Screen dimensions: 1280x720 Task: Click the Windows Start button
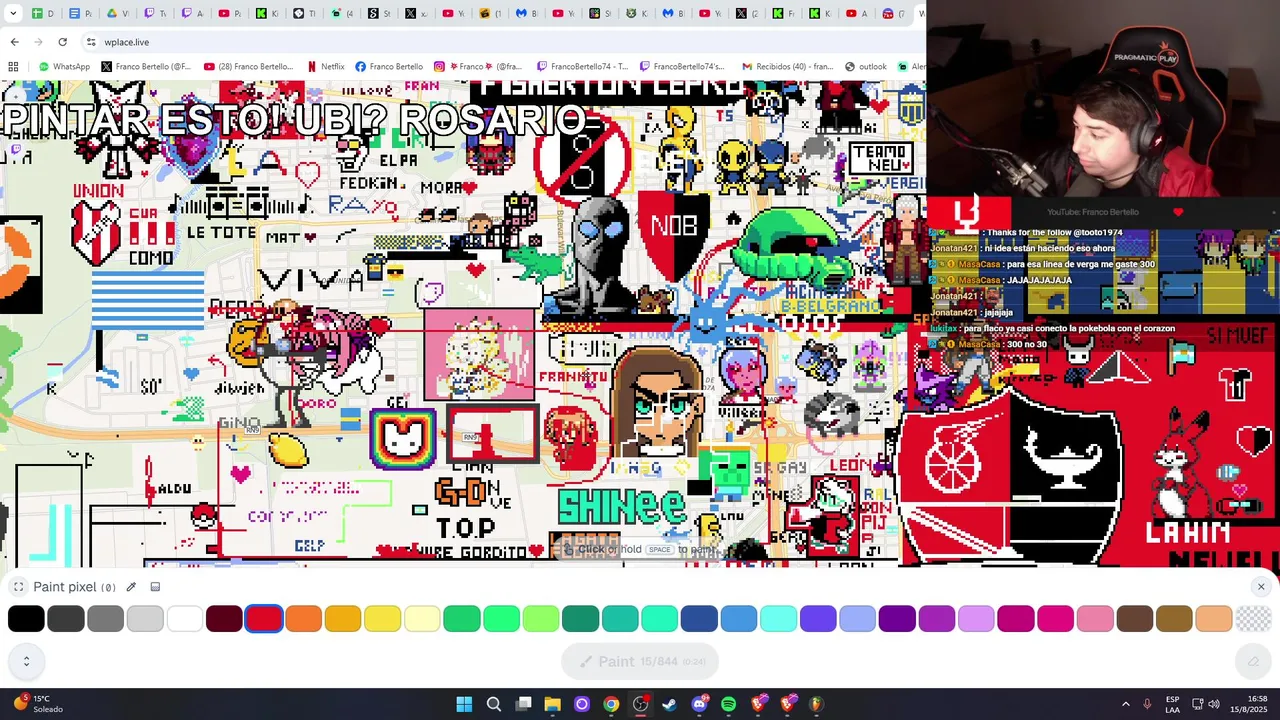click(x=464, y=704)
